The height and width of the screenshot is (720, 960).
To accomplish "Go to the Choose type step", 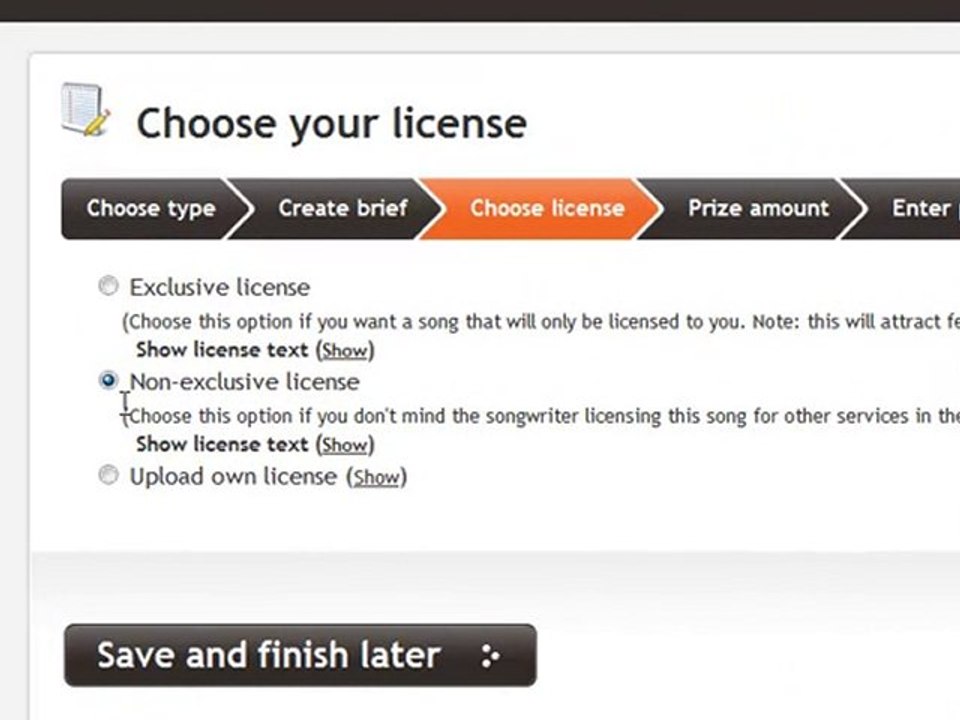I will [x=151, y=209].
